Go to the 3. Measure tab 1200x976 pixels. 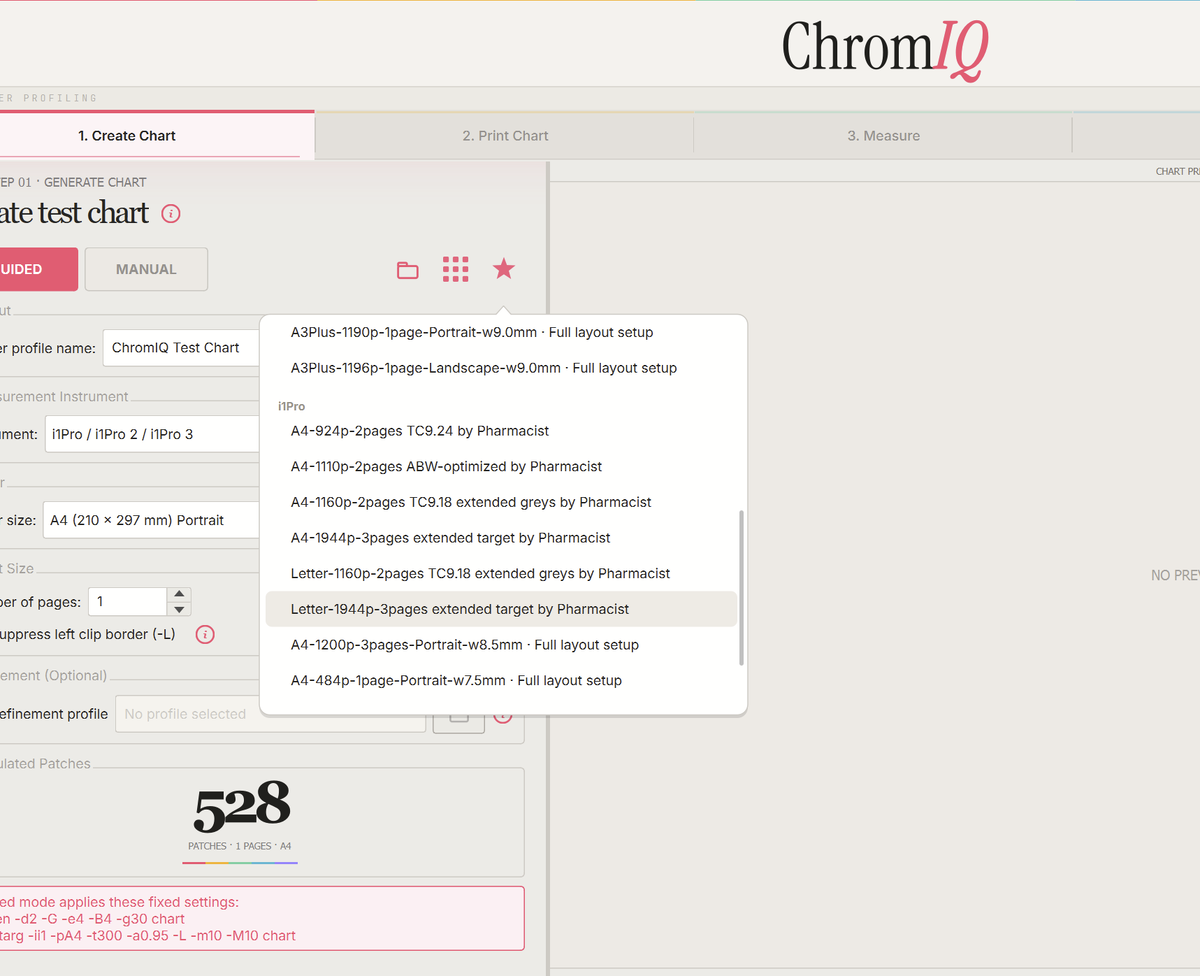[x=883, y=135]
